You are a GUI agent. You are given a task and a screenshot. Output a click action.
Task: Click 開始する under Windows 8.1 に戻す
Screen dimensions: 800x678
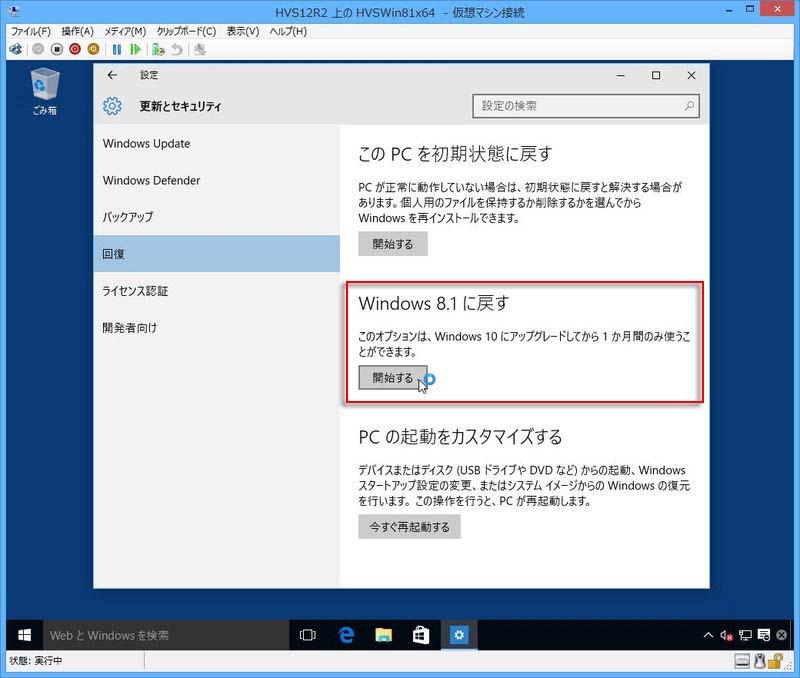392,378
